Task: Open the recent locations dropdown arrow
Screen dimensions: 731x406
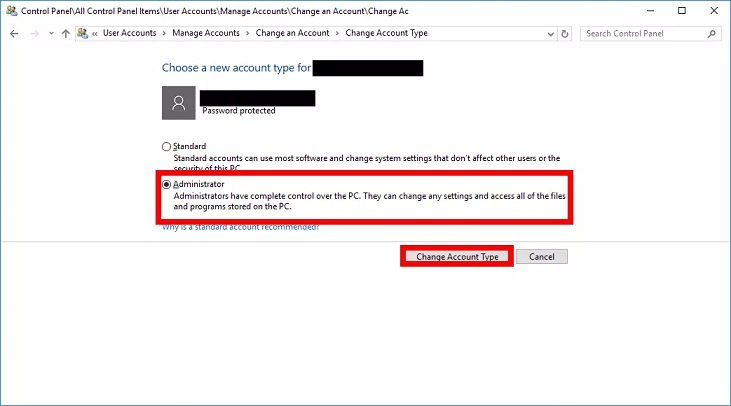Action: click(x=50, y=33)
